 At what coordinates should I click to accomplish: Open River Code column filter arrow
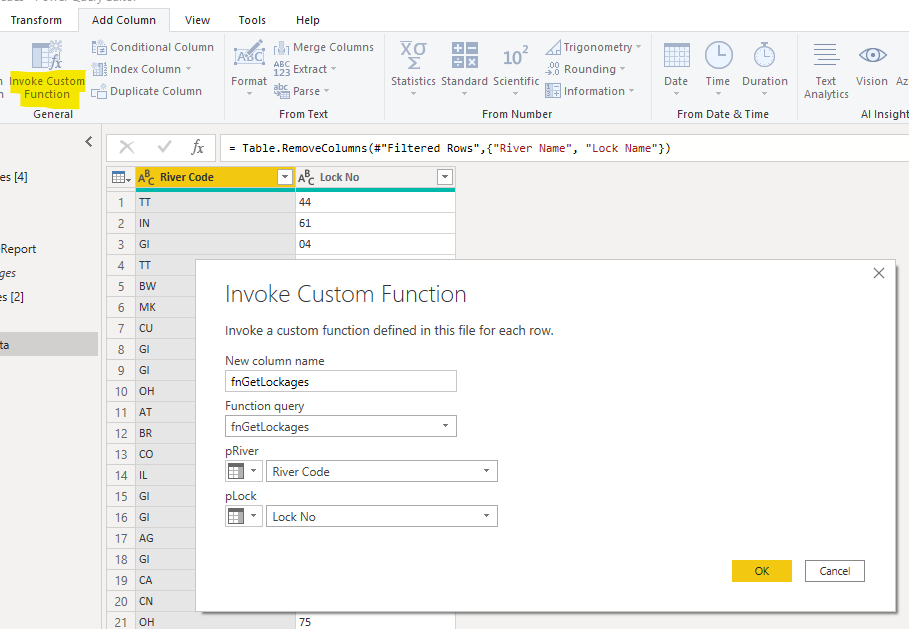point(285,177)
